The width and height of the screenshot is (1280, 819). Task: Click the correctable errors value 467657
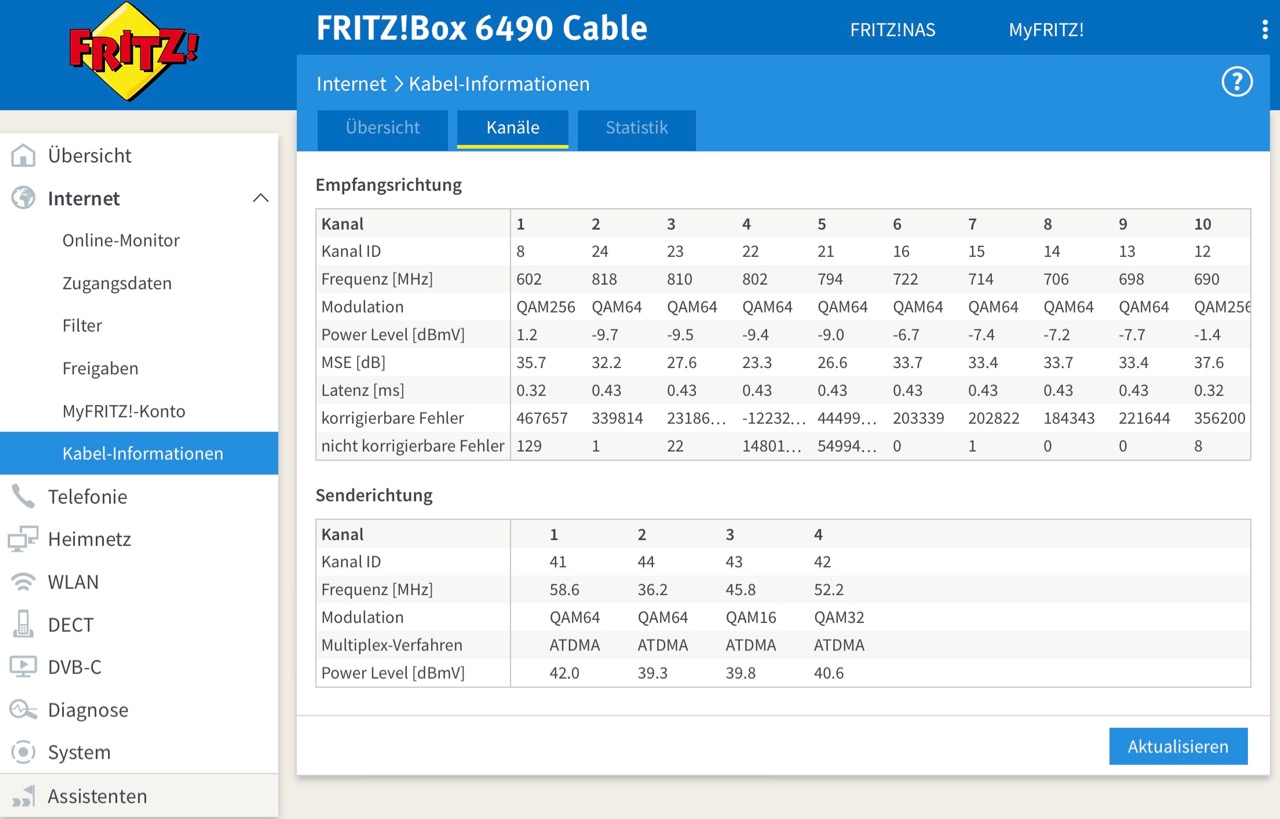coord(542,418)
